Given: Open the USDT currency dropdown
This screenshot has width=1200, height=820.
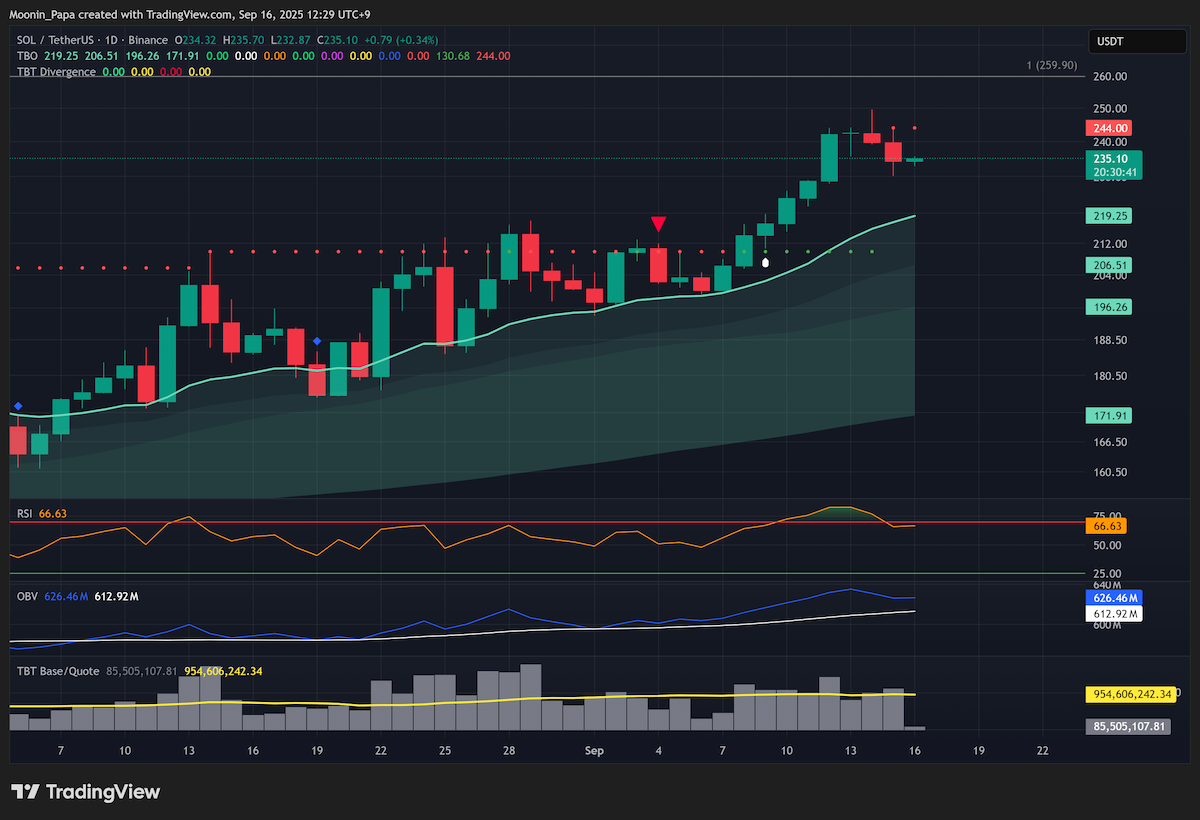Looking at the screenshot, I should click(x=1124, y=42).
